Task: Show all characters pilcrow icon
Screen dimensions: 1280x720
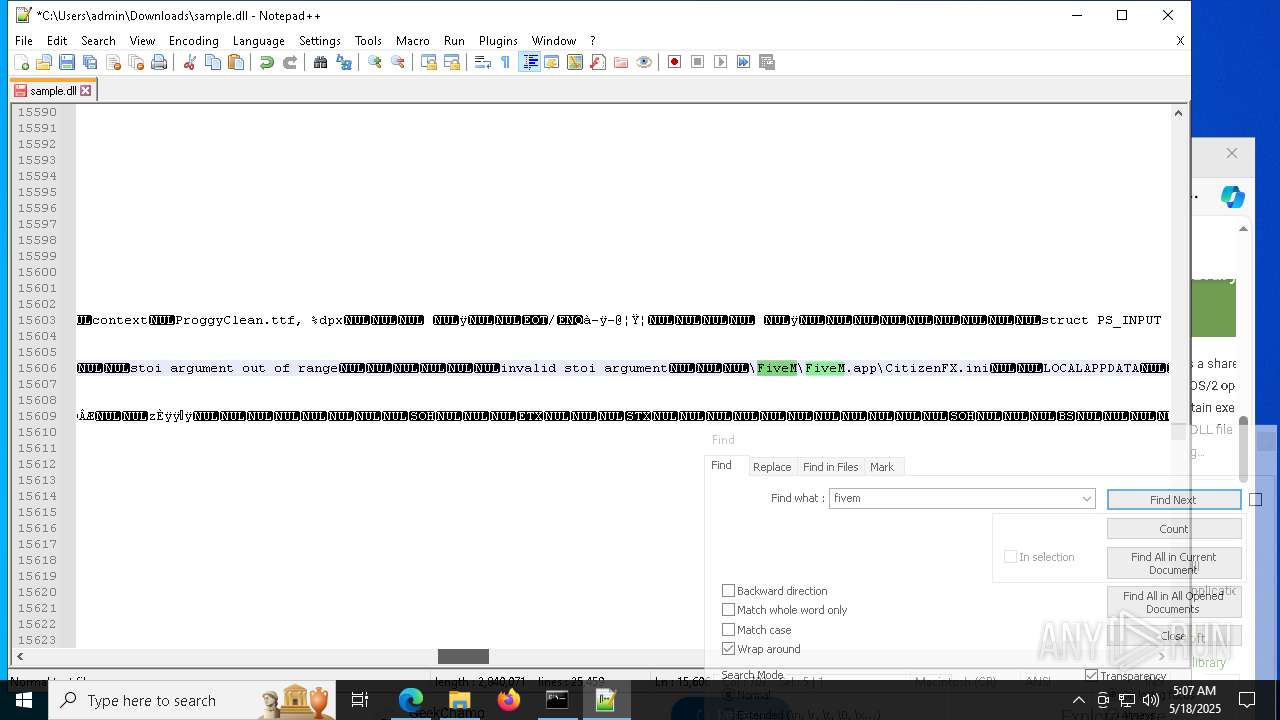Action: (505, 62)
